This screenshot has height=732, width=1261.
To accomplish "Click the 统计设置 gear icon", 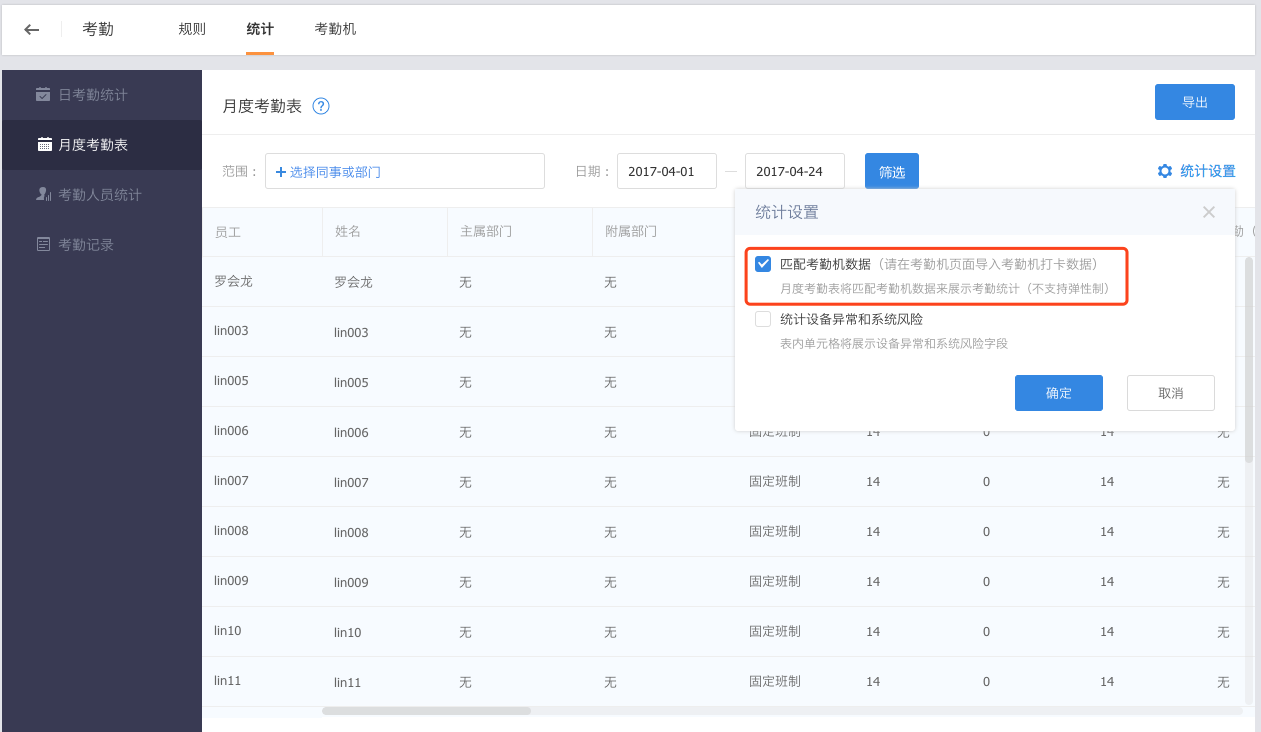I will 1164,171.
